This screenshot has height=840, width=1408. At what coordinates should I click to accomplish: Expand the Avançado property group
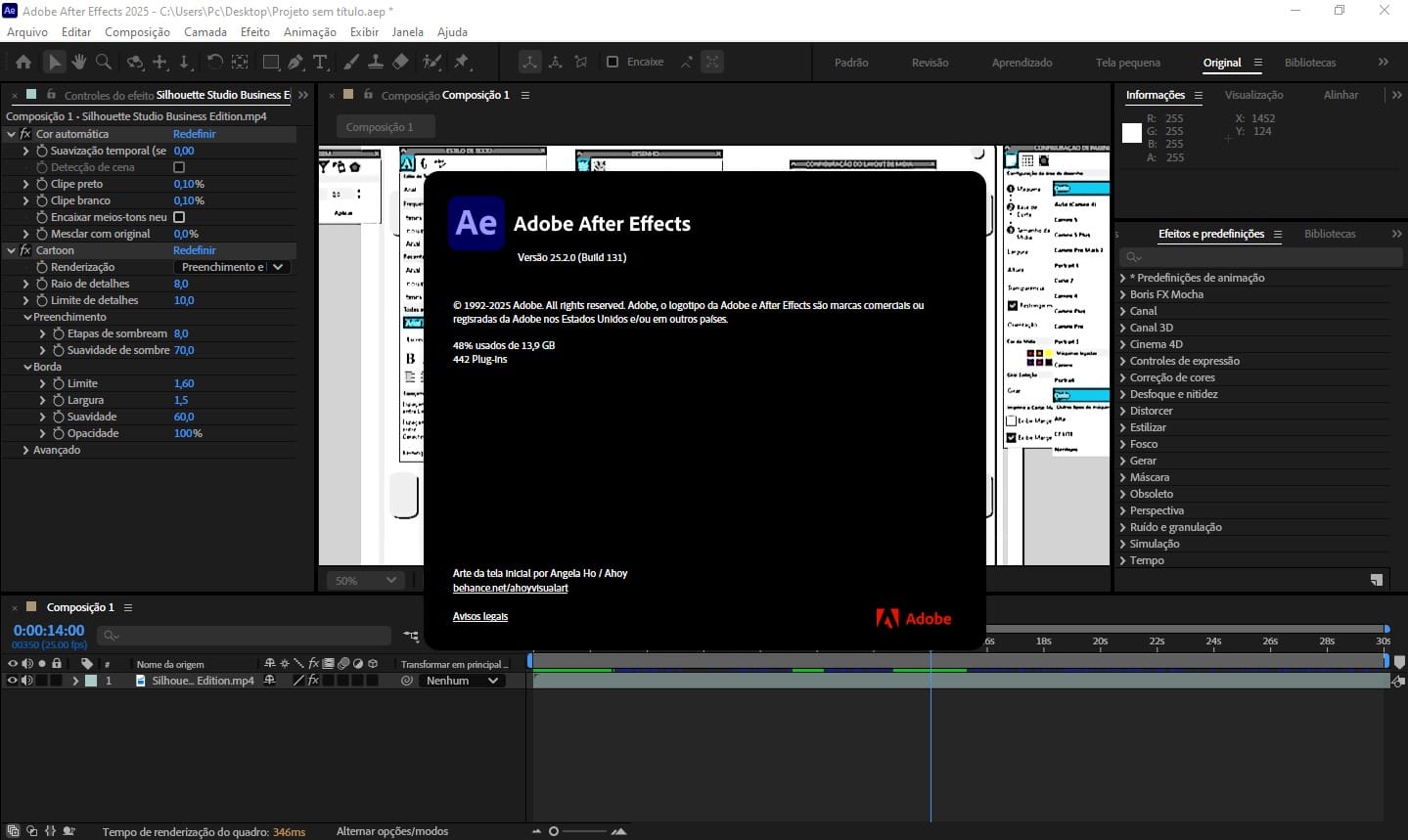[25, 449]
